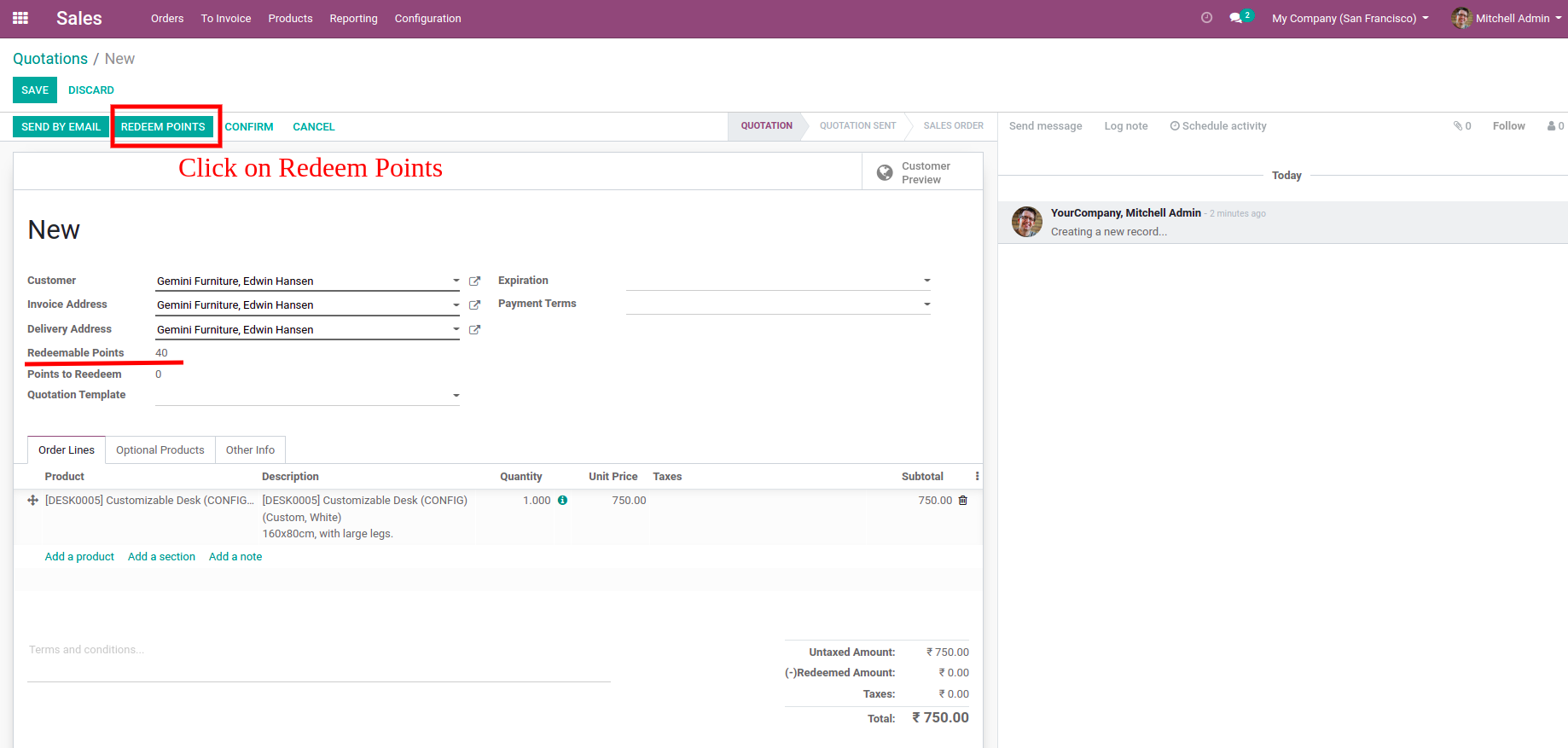Open the Quotation Template dropdown
Image resolution: width=1568 pixels, height=748 pixels.
[456, 396]
